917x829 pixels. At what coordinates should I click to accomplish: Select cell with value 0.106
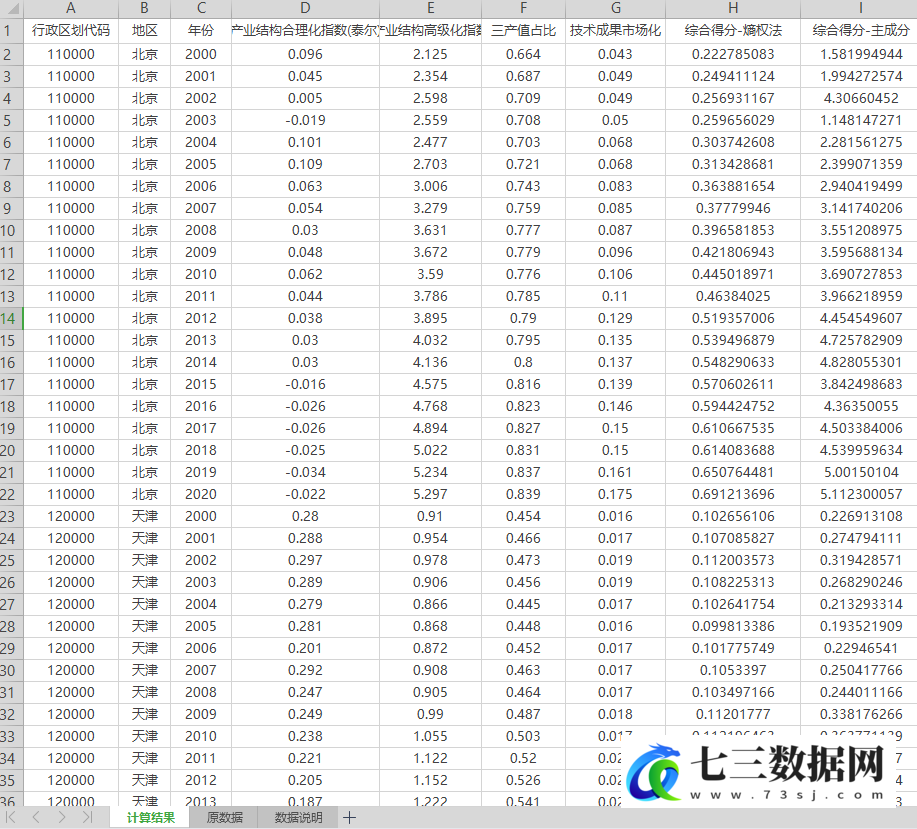615,274
